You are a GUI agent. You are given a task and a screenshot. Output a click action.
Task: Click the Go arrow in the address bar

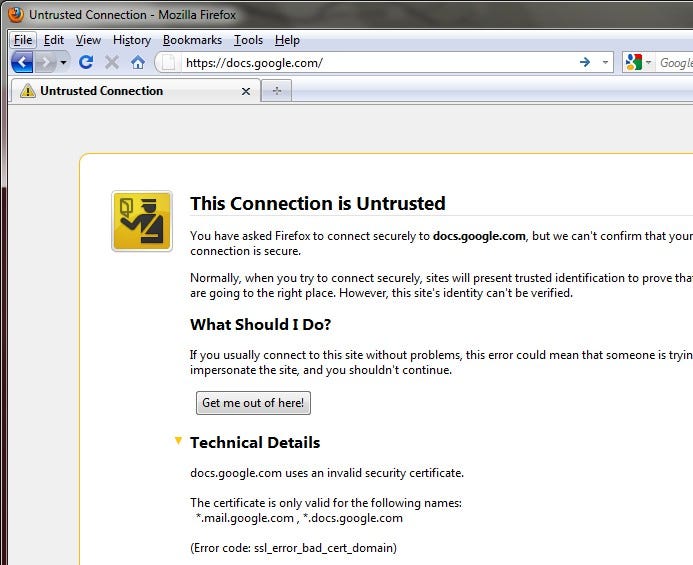point(585,62)
